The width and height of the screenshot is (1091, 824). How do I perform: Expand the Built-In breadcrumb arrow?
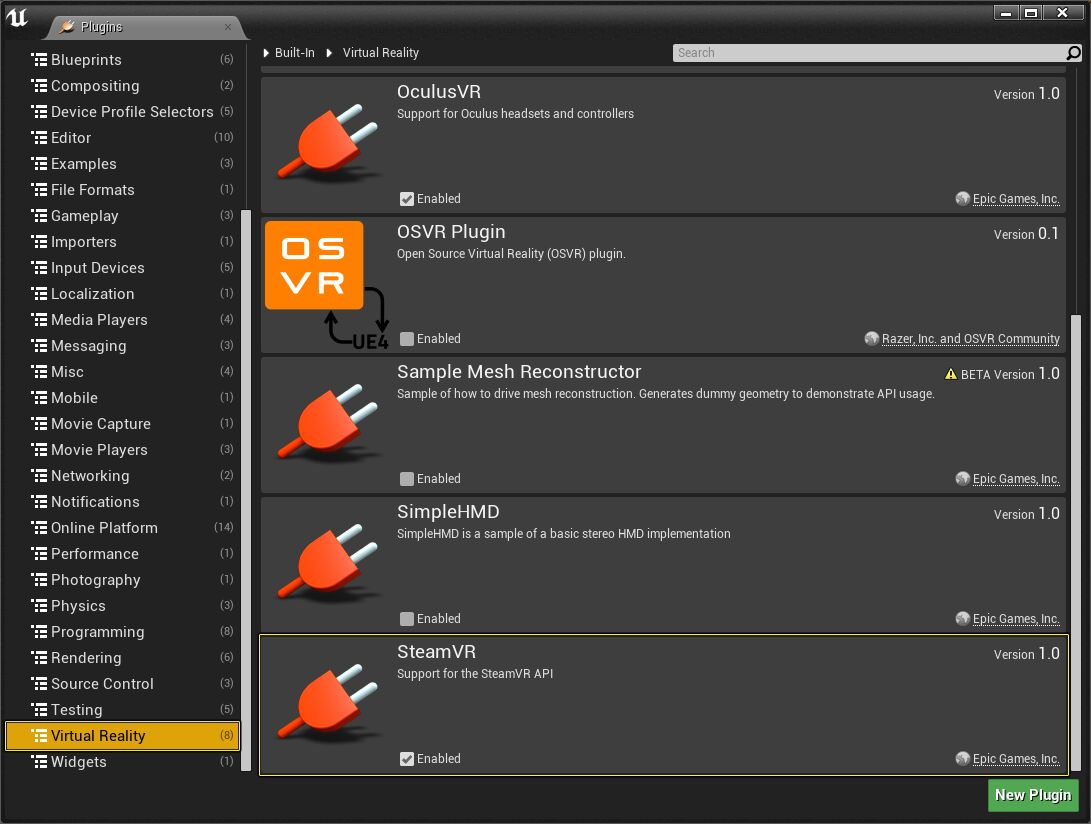pos(267,53)
